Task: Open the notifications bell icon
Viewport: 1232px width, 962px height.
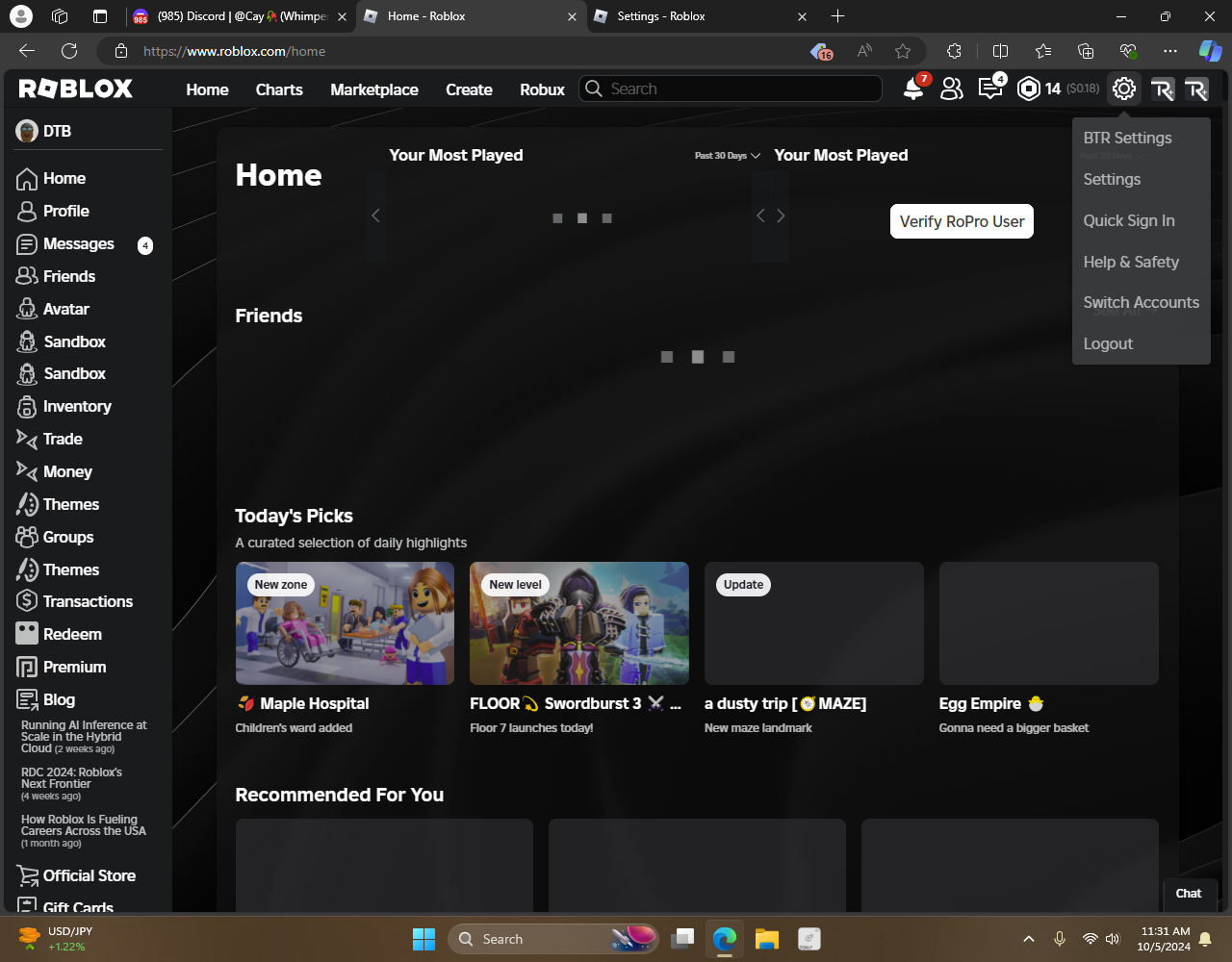Action: (912, 89)
